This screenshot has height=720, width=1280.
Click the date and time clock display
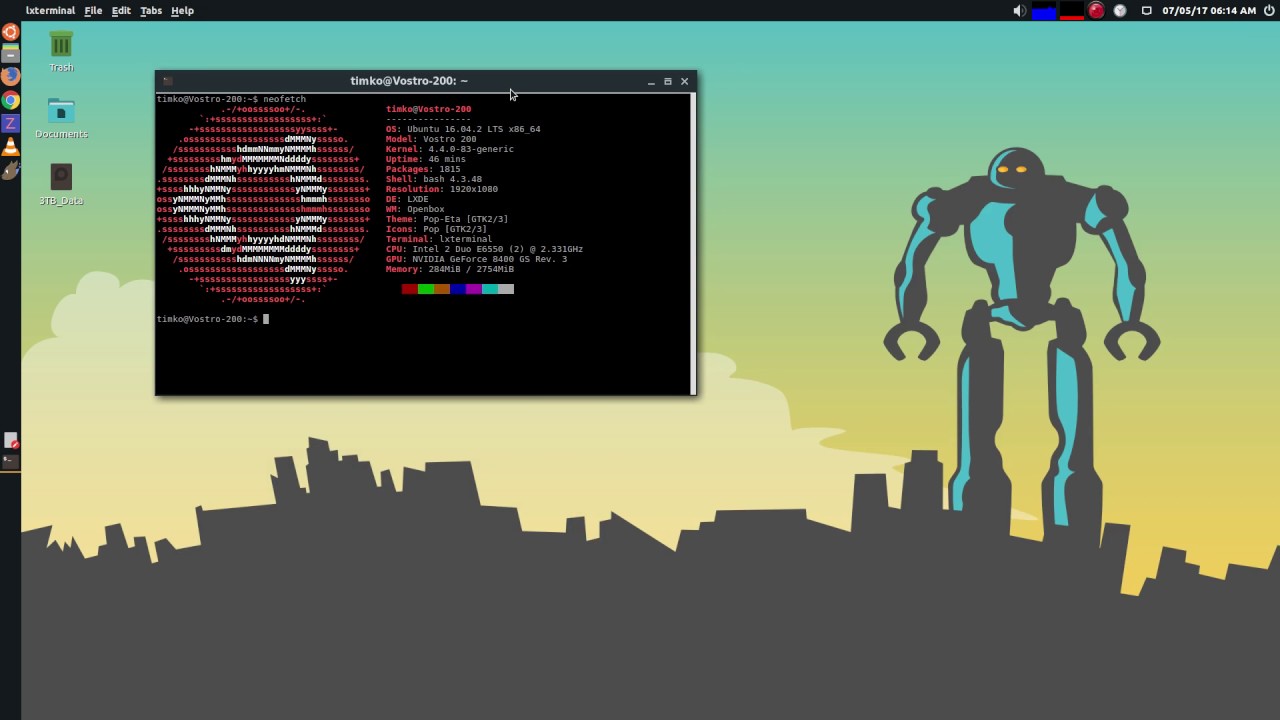tap(1208, 11)
